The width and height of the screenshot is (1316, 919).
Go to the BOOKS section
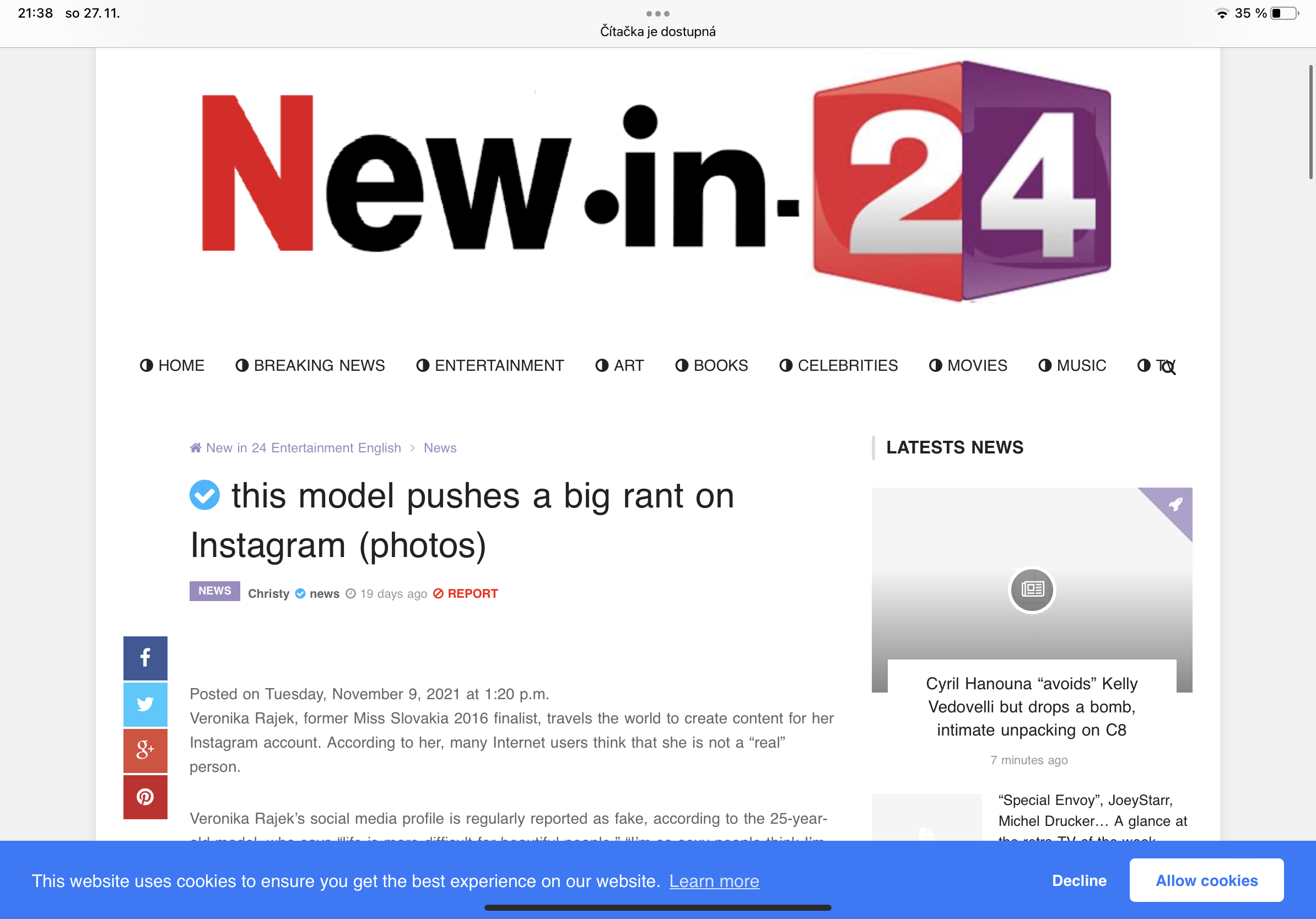click(711, 365)
